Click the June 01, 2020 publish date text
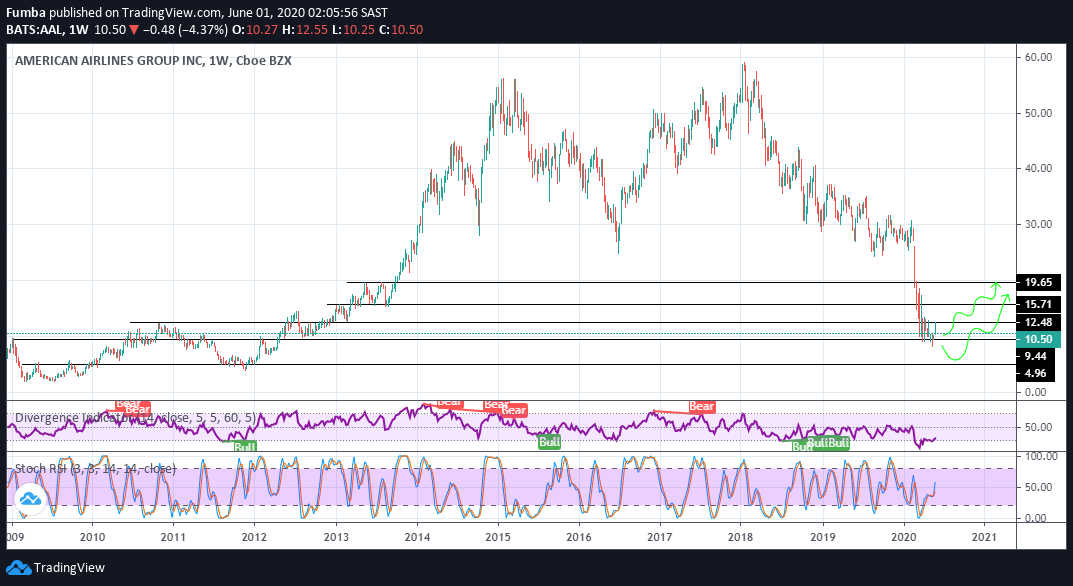 pyautogui.click(x=267, y=12)
